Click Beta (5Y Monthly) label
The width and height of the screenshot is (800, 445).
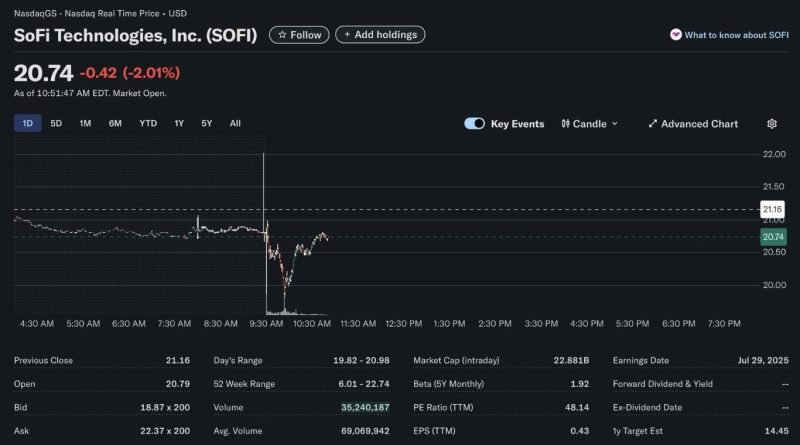pyautogui.click(x=448, y=384)
